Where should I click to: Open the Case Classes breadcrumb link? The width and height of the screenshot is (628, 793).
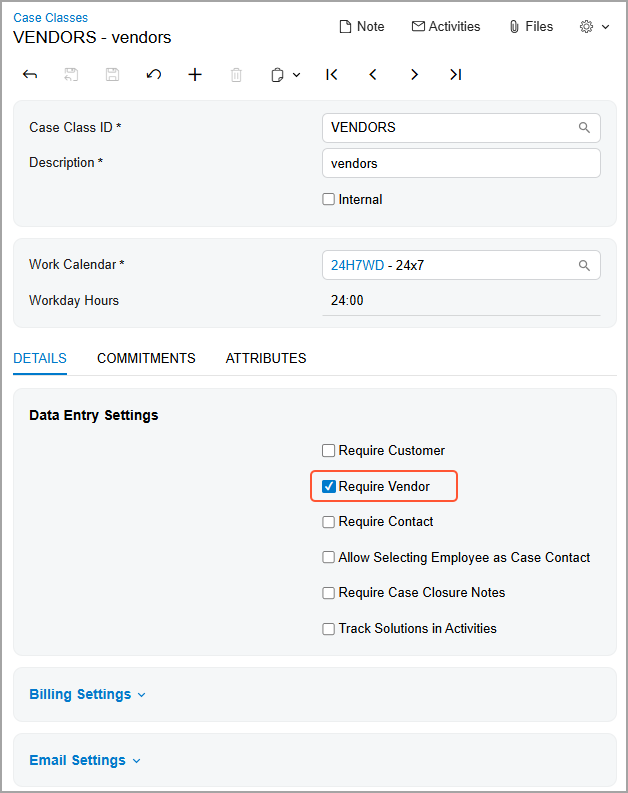50,18
